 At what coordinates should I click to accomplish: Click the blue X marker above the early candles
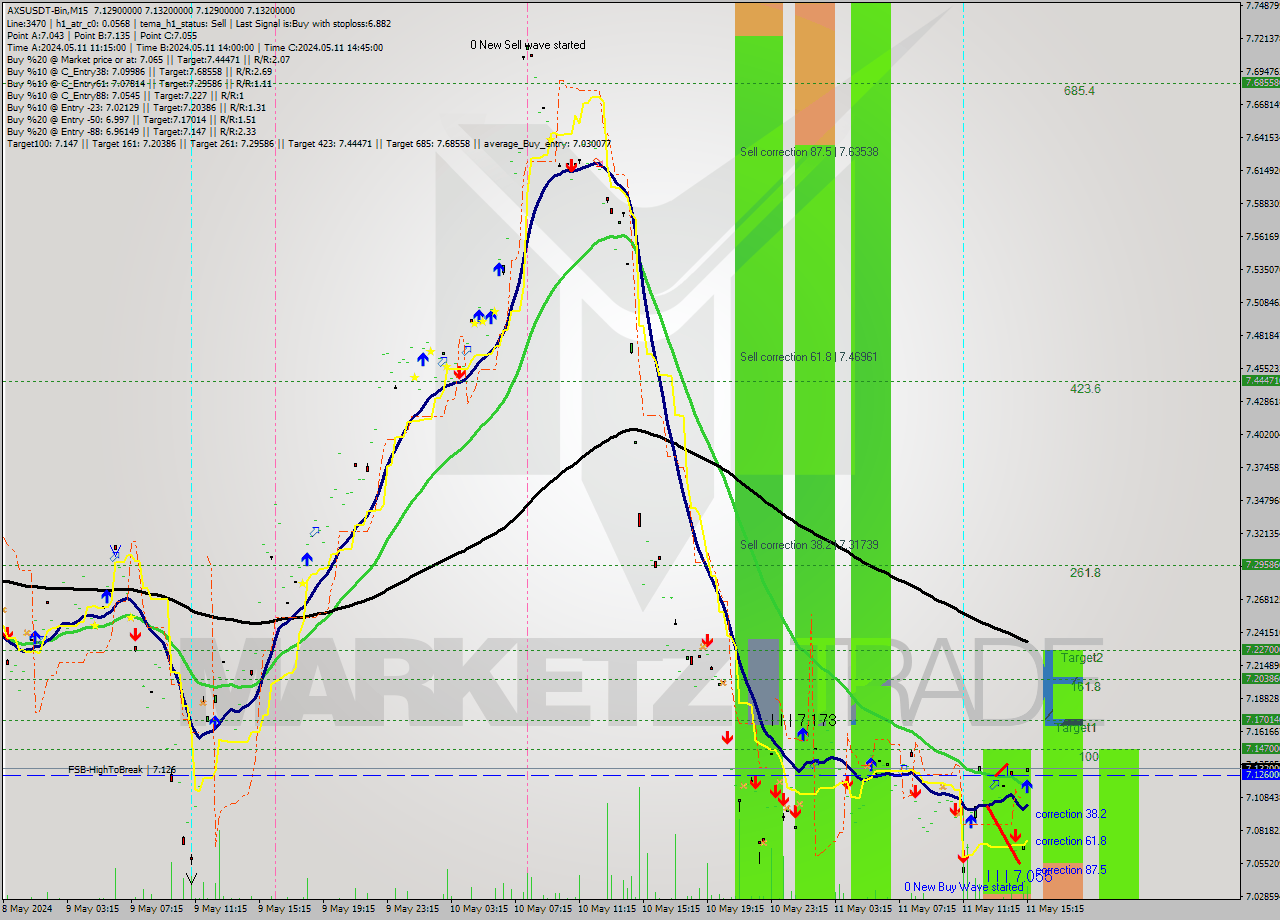coord(116,551)
